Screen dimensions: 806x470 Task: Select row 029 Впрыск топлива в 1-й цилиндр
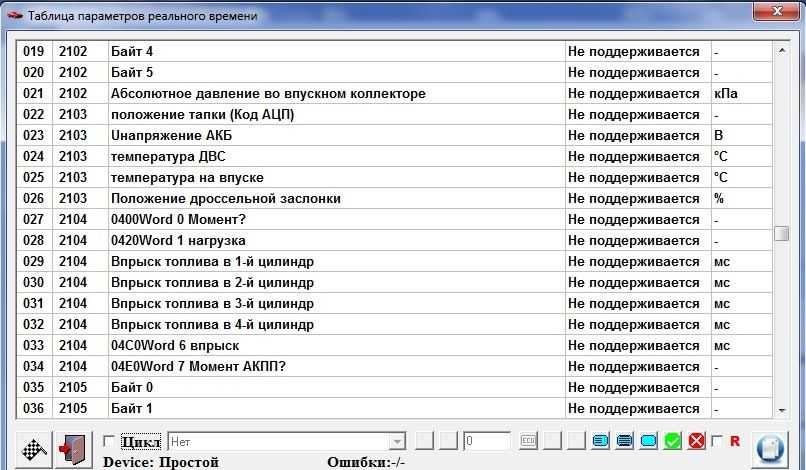[212, 261]
